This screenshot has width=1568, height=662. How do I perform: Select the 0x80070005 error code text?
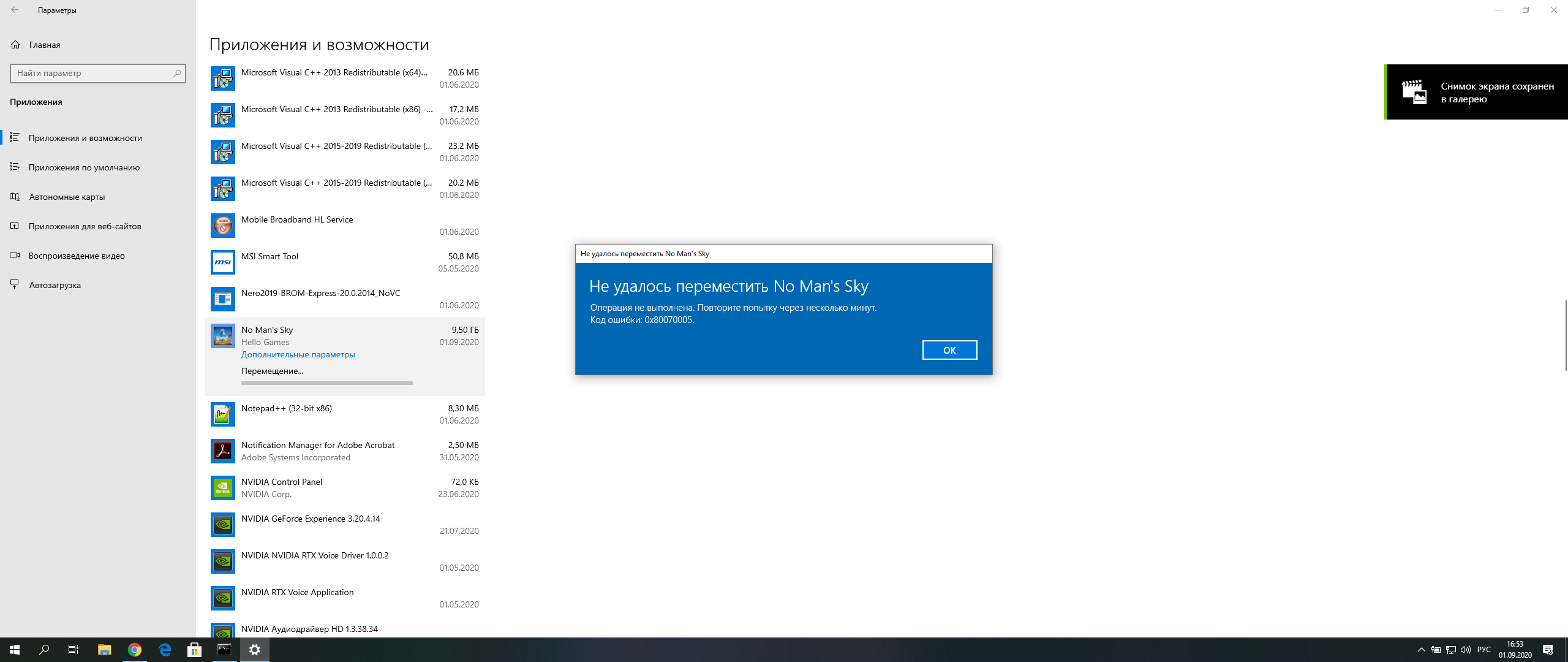[x=668, y=320]
